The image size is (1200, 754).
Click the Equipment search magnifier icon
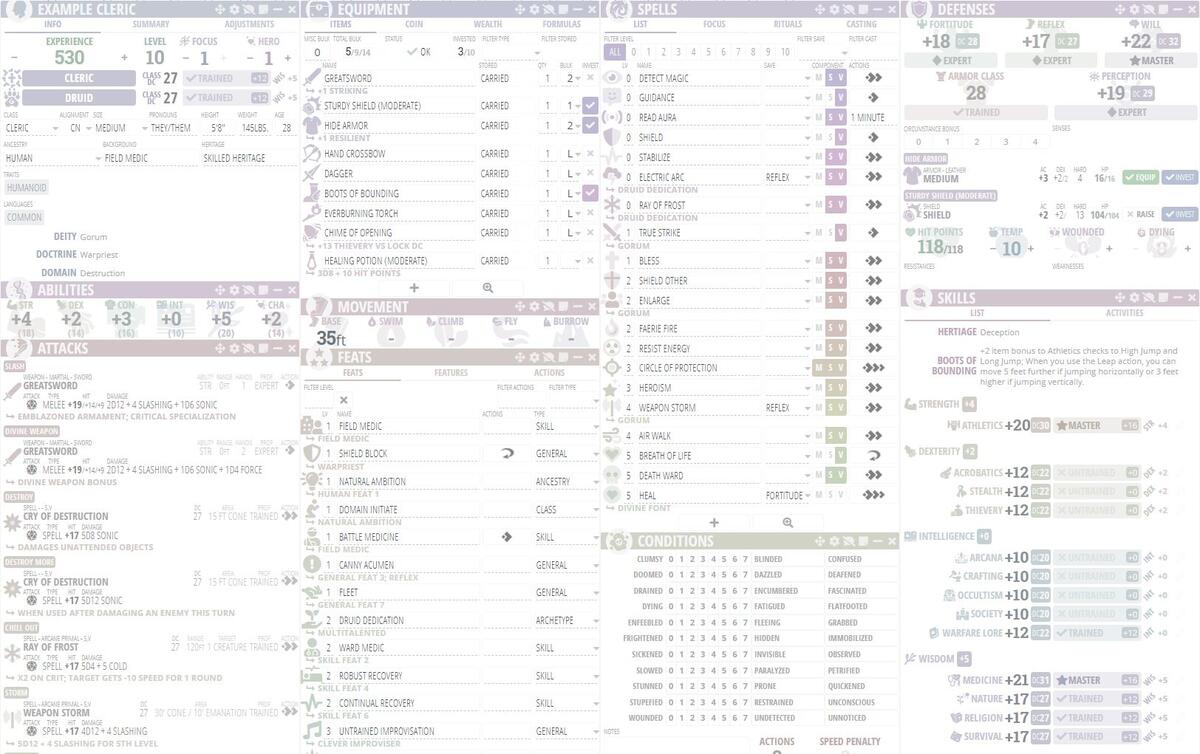point(487,287)
